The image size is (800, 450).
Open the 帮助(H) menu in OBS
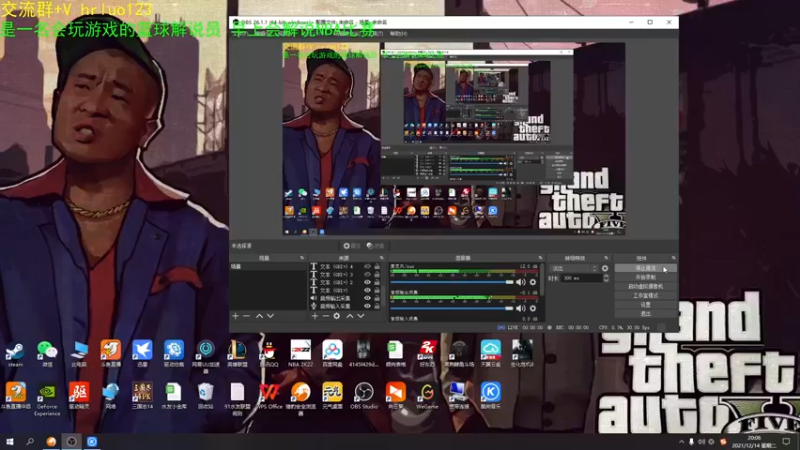click(x=398, y=34)
